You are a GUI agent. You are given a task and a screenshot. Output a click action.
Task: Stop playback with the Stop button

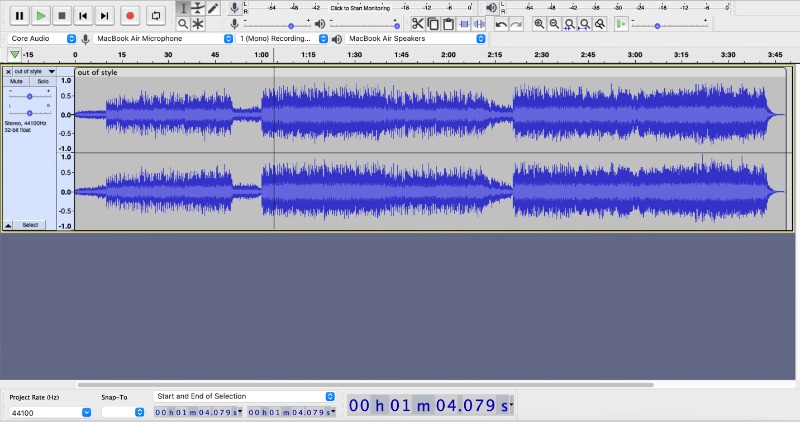[x=62, y=16]
